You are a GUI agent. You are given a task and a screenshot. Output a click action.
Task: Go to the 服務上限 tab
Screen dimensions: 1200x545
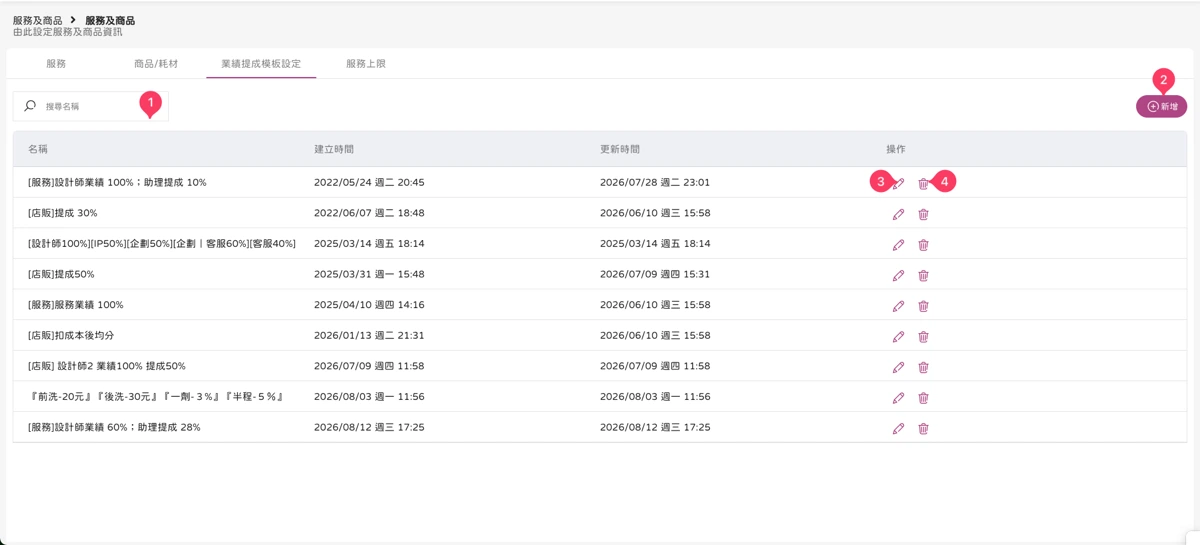(x=366, y=64)
